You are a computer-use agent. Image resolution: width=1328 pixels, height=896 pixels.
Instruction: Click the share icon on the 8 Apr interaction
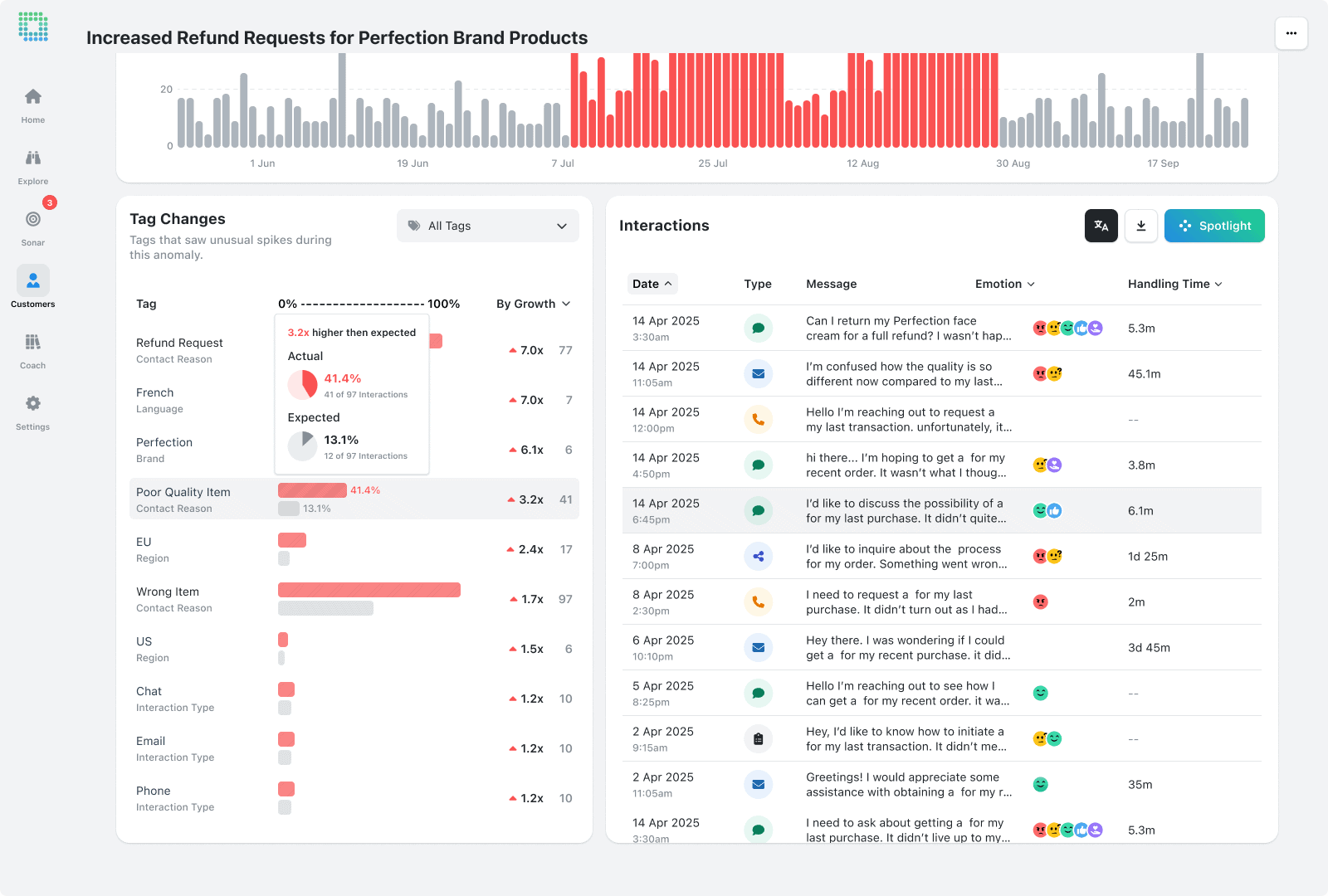758,556
